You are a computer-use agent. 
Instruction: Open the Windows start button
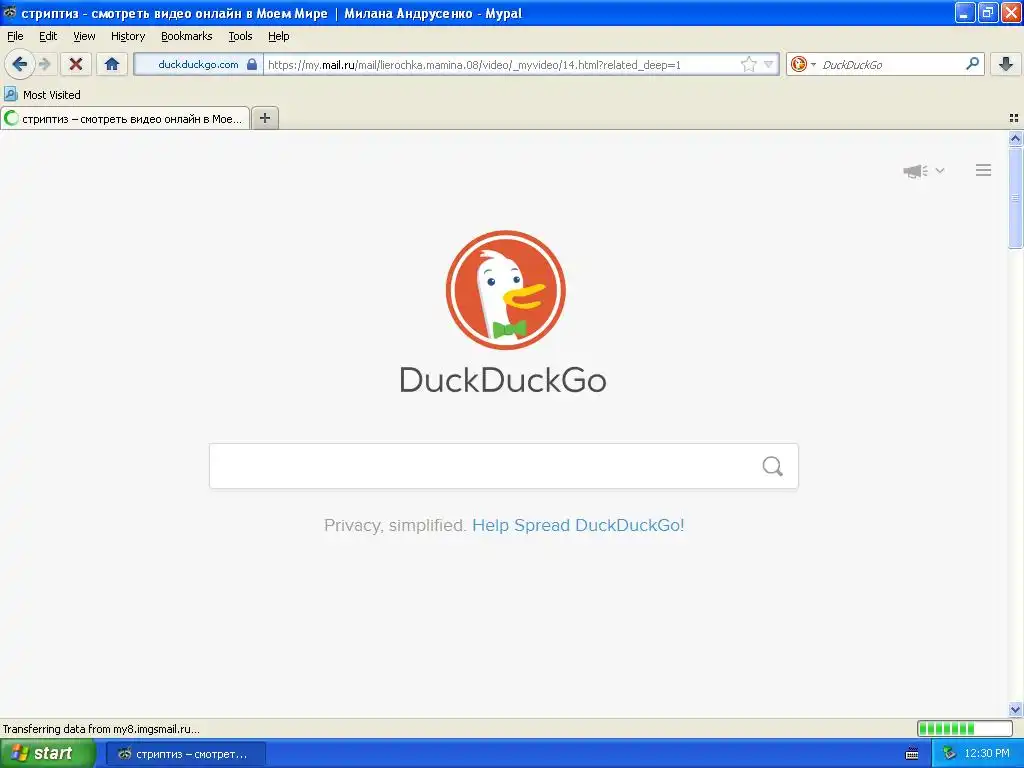(48, 753)
